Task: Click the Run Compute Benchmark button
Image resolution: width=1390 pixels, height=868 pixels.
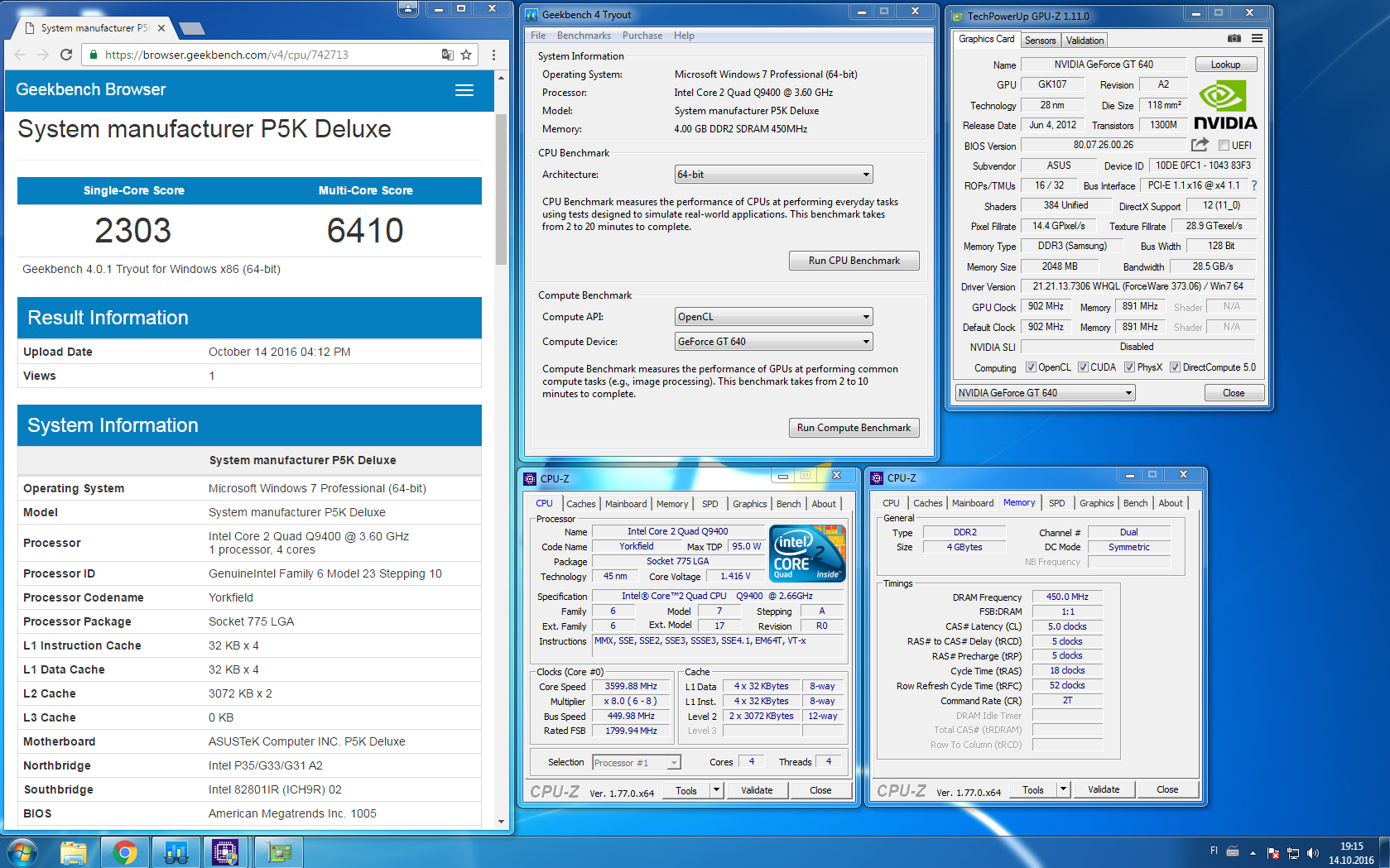Action: [x=854, y=428]
